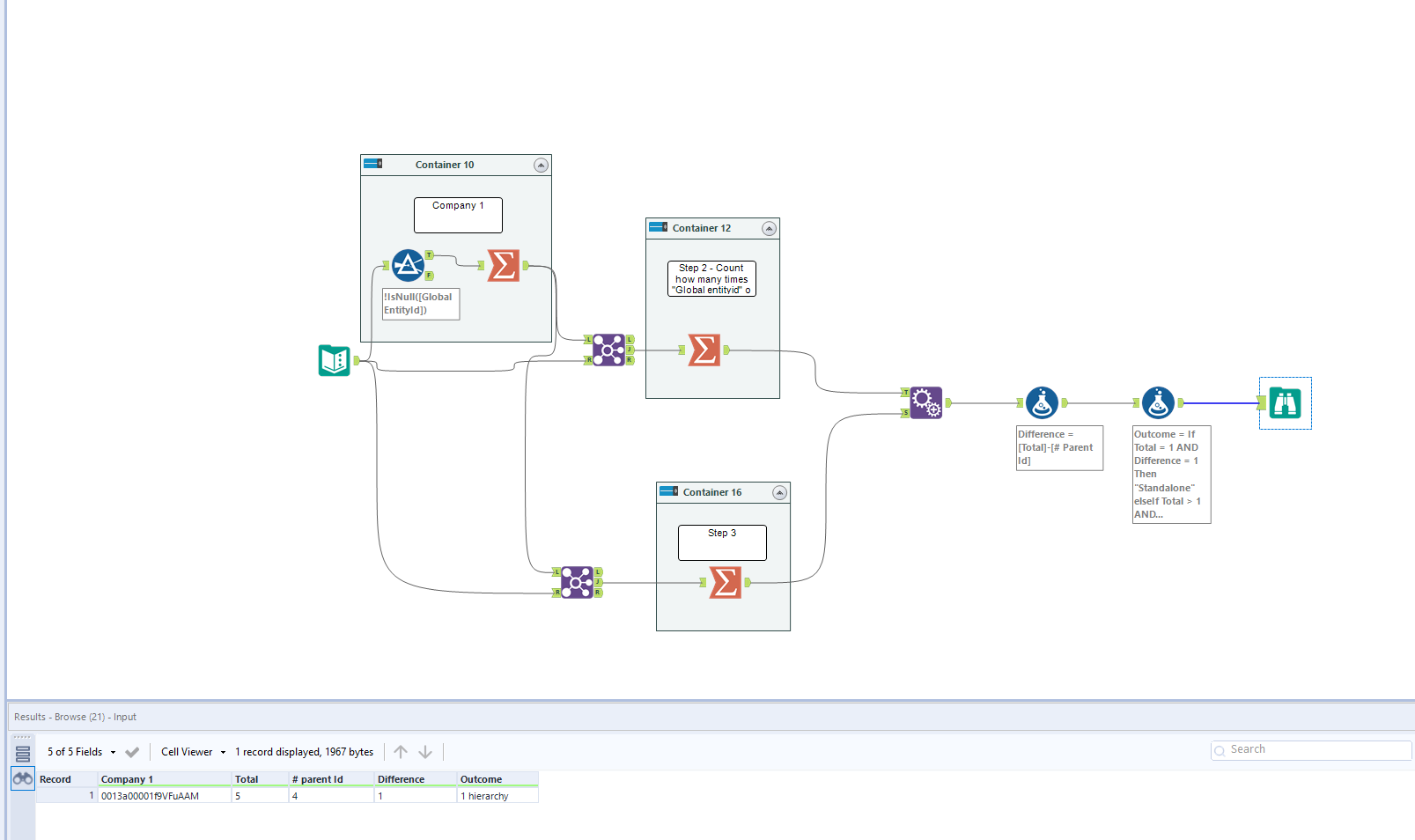
Task: Select the Summarize tool inside Container 16
Action: pyautogui.click(x=724, y=582)
